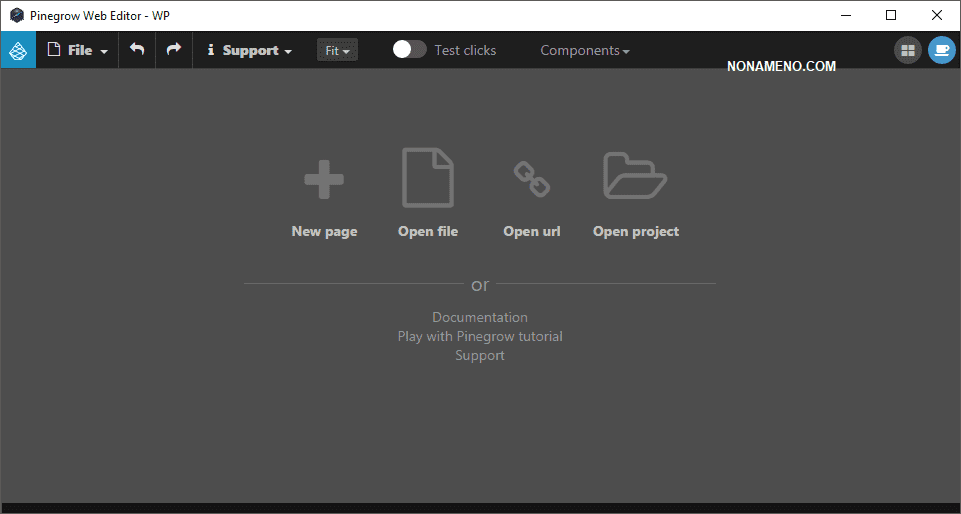This screenshot has height=514, width=961.
Task: Click the Undo arrow icon
Action: pyautogui.click(x=137, y=50)
